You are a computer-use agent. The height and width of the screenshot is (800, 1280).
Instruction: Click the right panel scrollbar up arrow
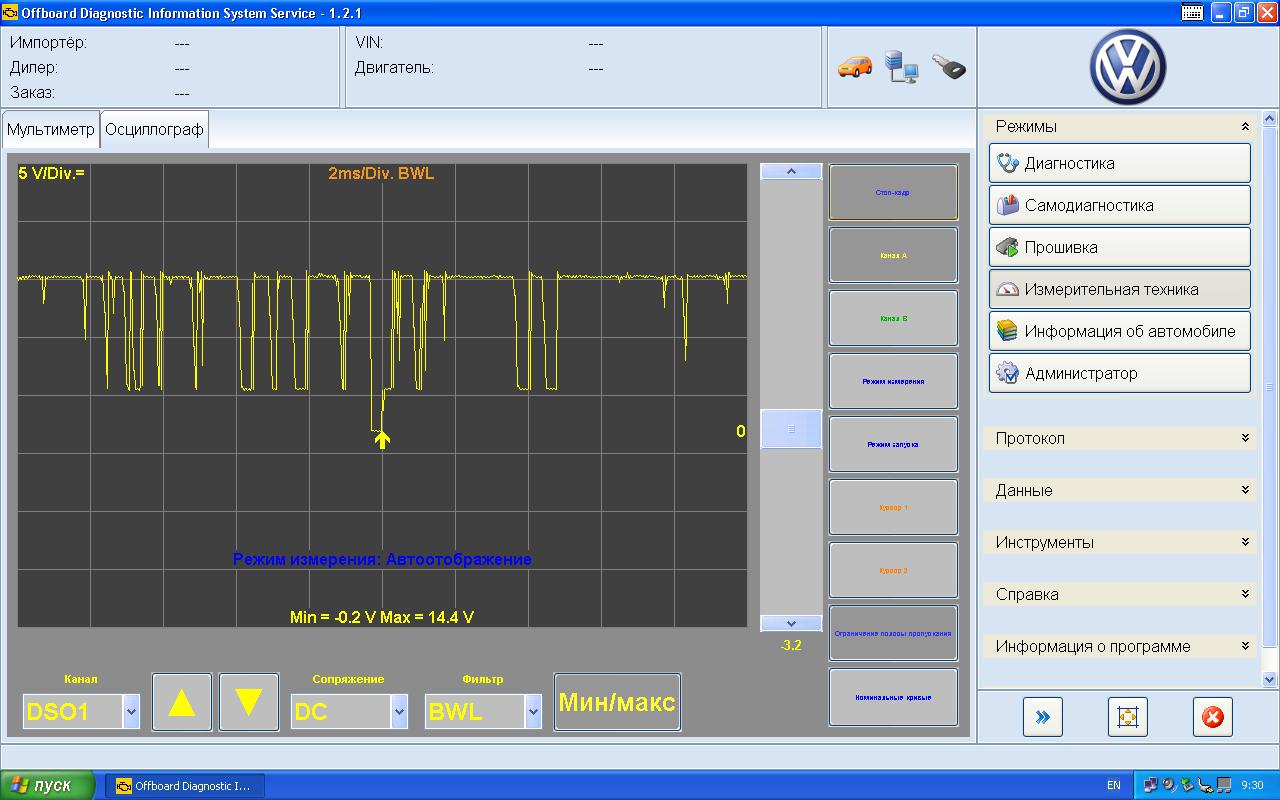(x=1270, y=119)
